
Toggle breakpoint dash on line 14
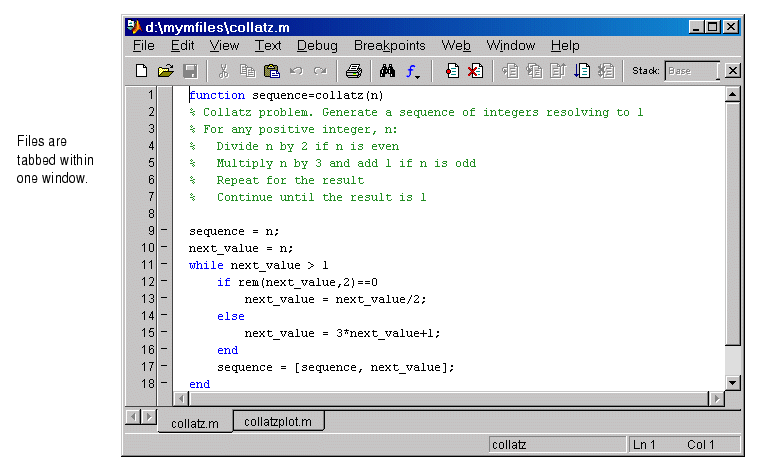[x=164, y=315]
